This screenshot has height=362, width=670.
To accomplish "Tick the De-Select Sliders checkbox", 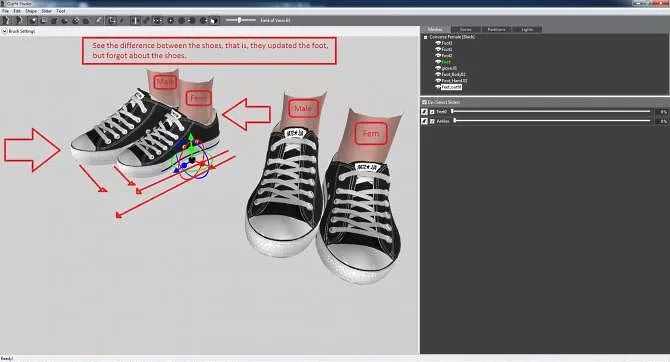I will [x=424, y=102].
